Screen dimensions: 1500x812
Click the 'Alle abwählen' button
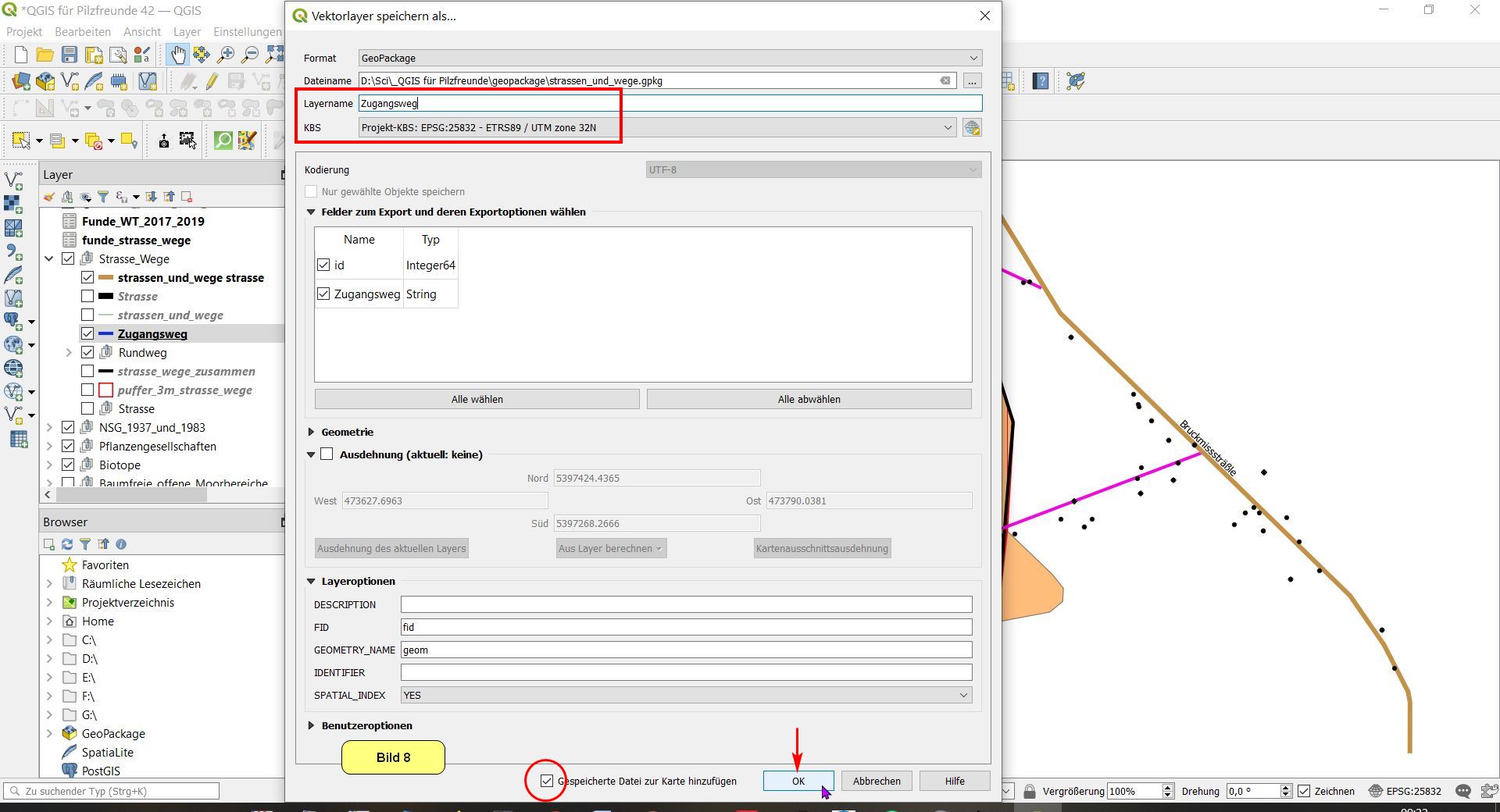[809, 399]
